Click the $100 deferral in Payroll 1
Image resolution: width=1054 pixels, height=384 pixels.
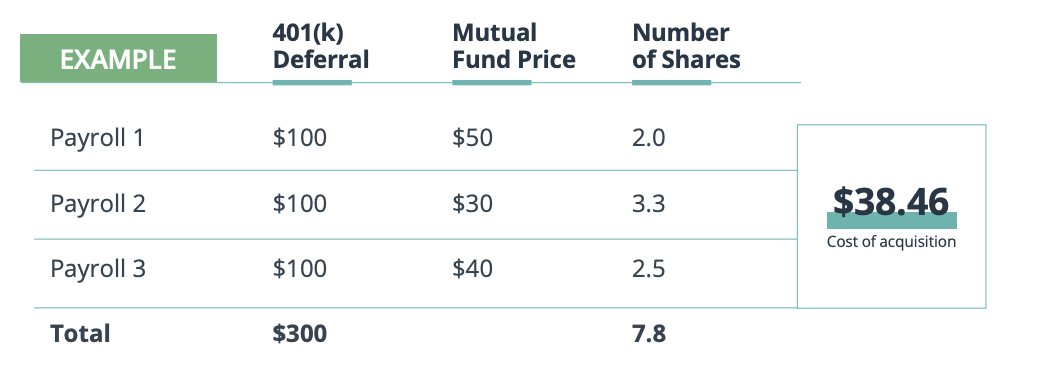point(300,138)
